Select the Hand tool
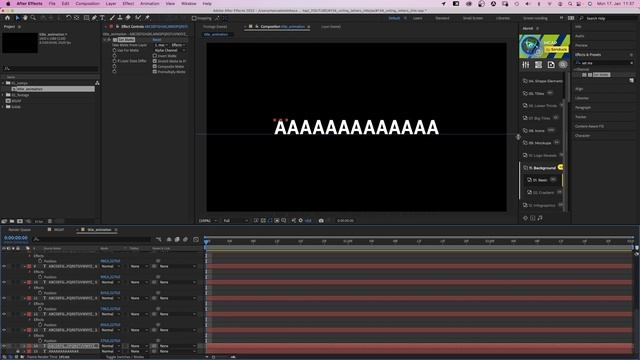Screen dimensions: 640x360 coord(25,18)
